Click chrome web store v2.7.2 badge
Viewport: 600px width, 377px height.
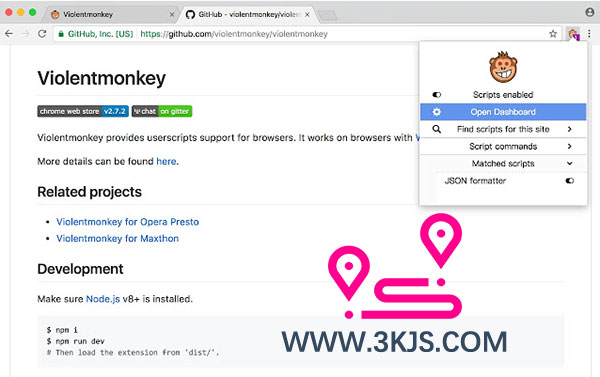pyautogui.click(x=83, y=111)
